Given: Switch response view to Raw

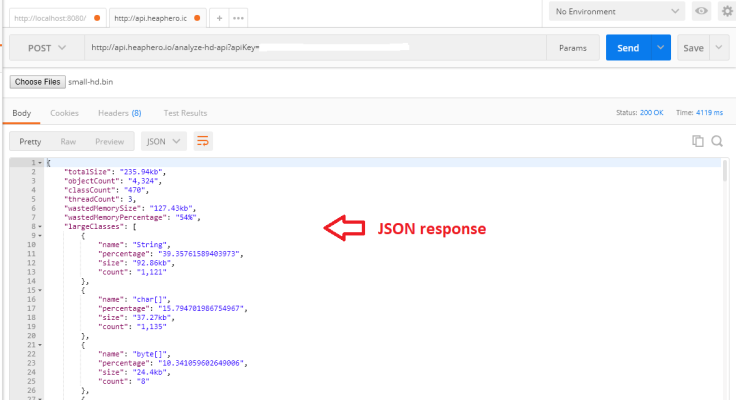Looking at the screenshot, I should 68,141.
